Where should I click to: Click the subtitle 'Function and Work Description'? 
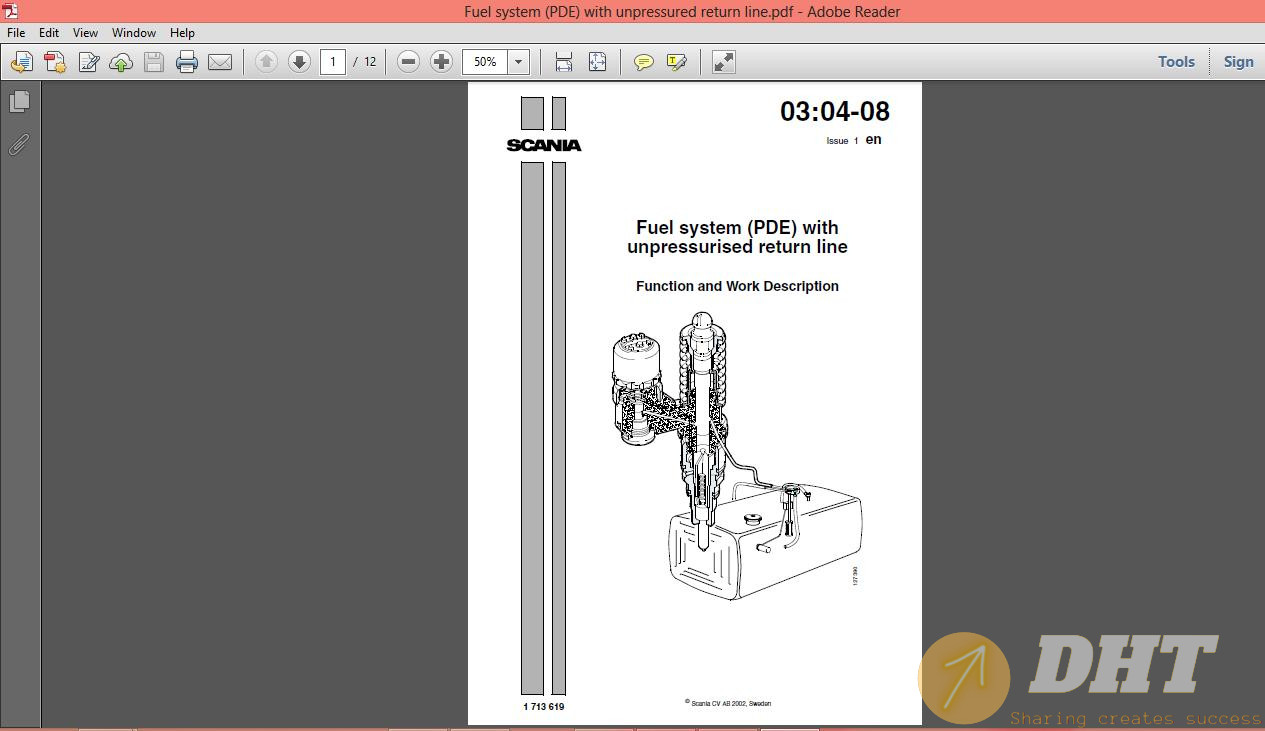point(737,286)
